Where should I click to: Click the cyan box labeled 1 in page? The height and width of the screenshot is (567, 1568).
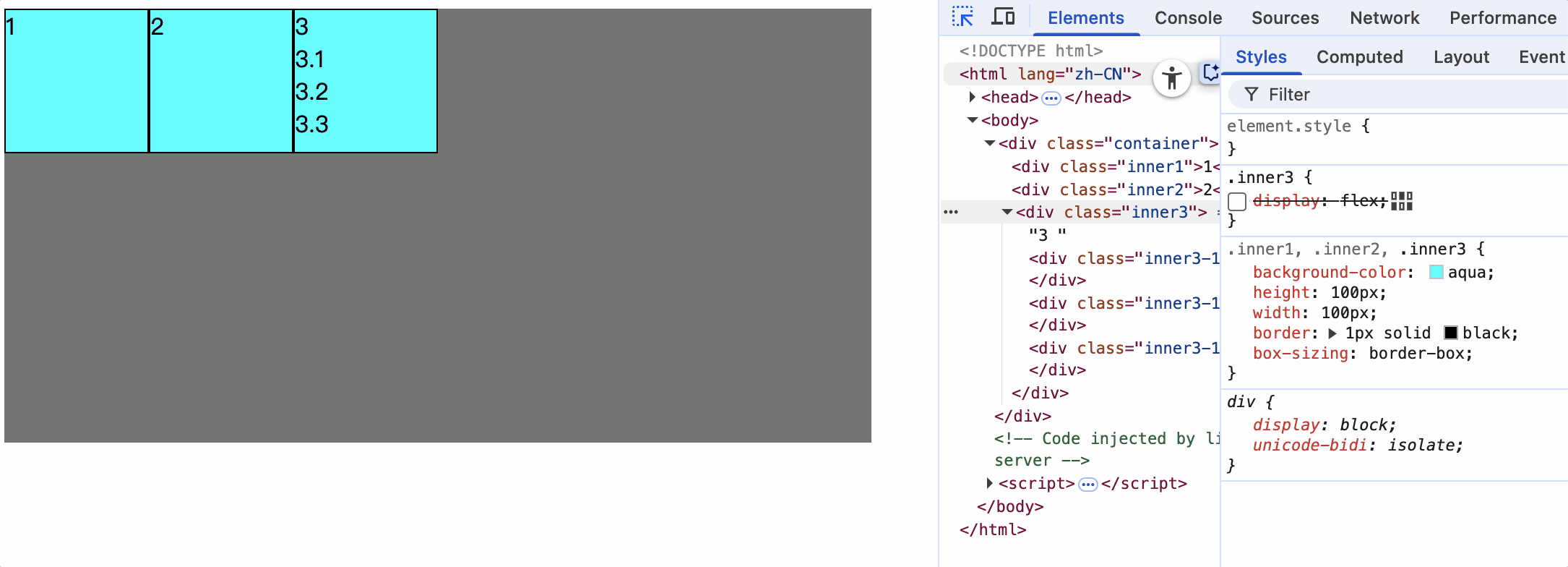pyautogui.click(x=77, y=81)
